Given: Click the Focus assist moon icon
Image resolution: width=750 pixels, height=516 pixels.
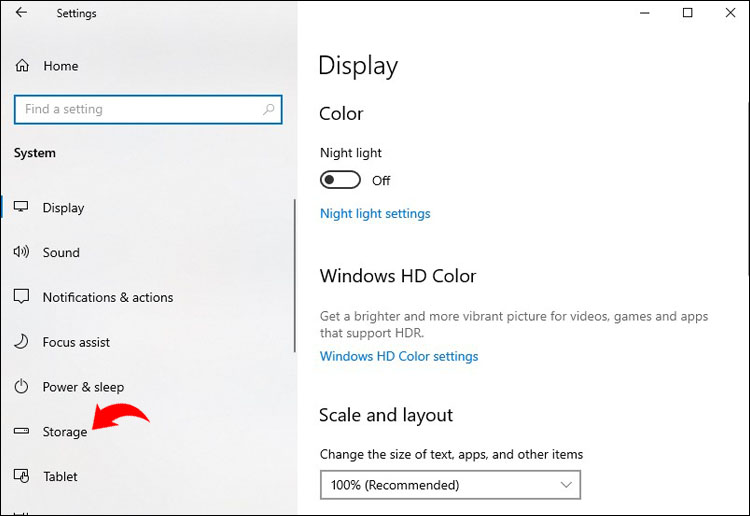Looking at the screenshot, I should coord(21,342).
